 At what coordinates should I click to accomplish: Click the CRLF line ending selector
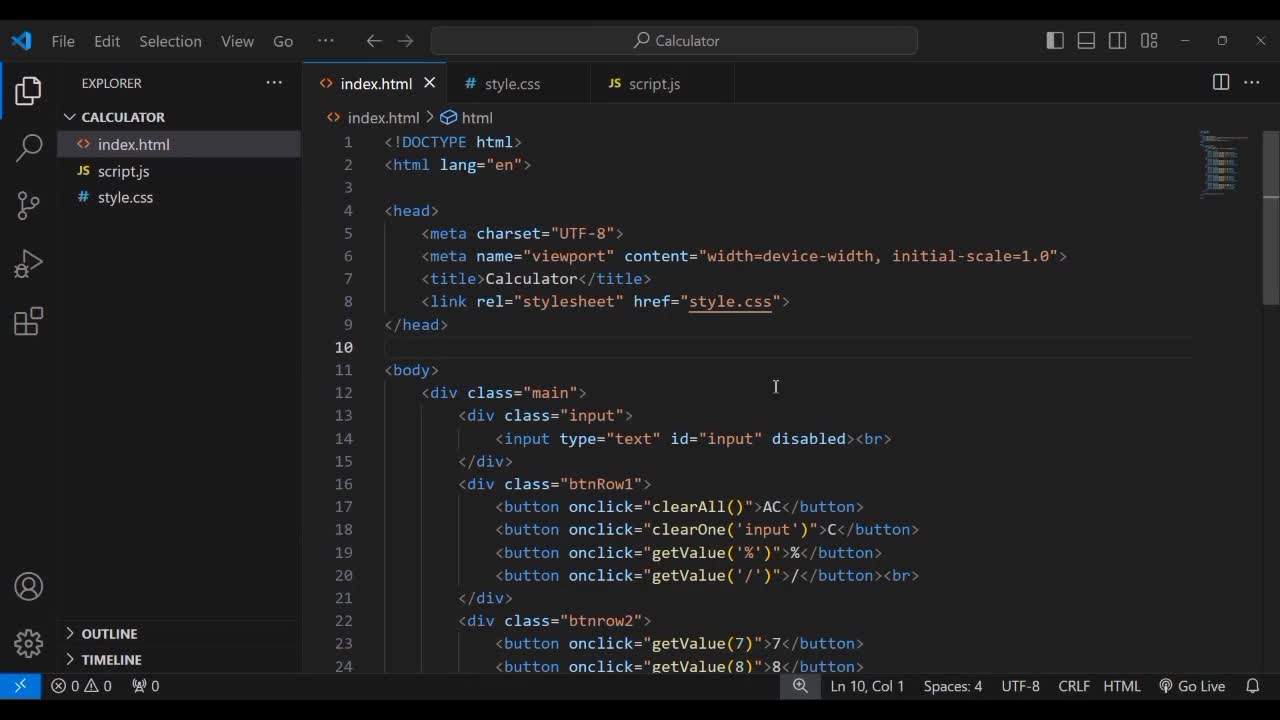[x=1074, y=686]
